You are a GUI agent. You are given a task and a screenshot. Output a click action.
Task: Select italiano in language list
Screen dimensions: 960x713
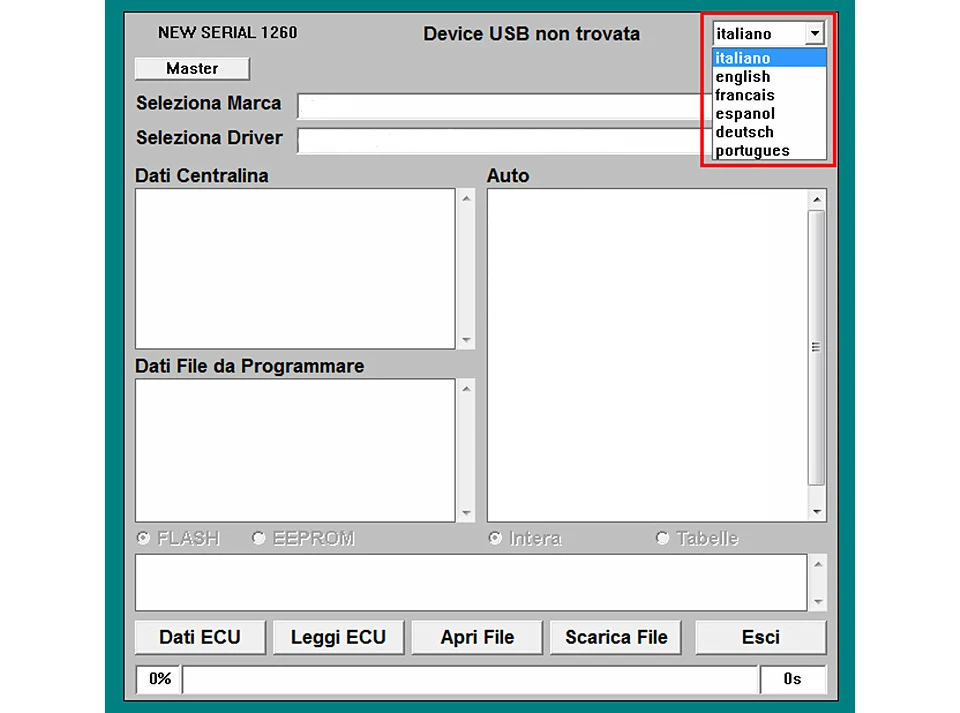(769, 58)
